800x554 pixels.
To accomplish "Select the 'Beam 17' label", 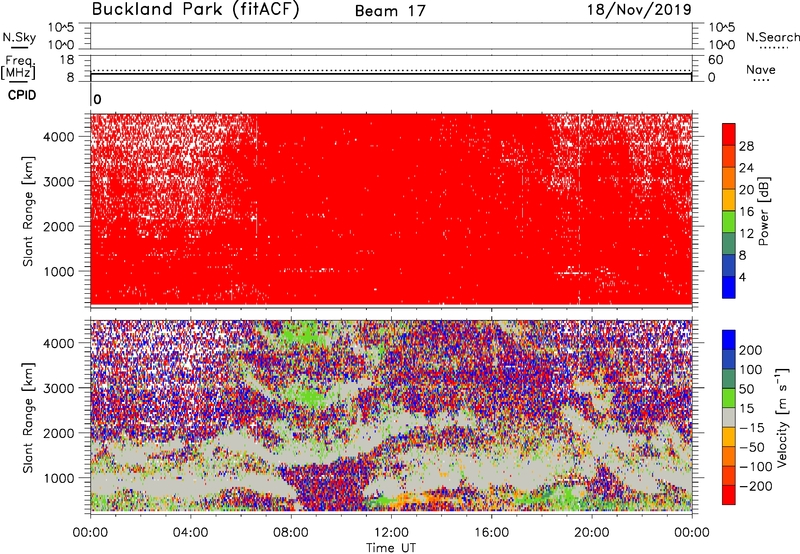I will 390,11.
